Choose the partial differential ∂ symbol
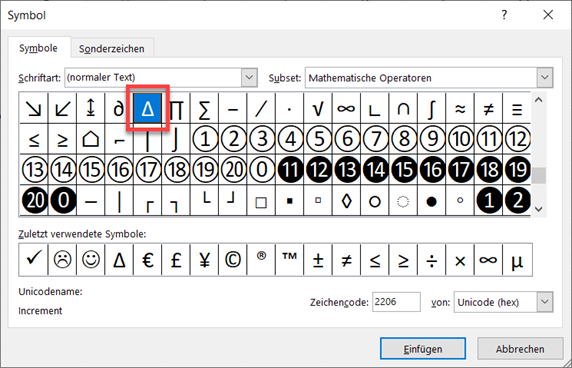Screen dimensions: 572x368 (119, 109)
